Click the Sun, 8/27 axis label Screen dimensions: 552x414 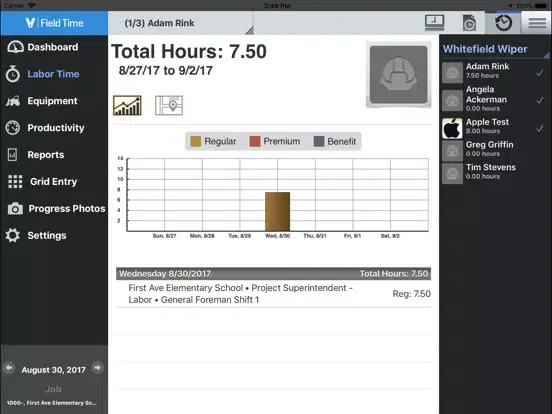[x=164, y=236]
